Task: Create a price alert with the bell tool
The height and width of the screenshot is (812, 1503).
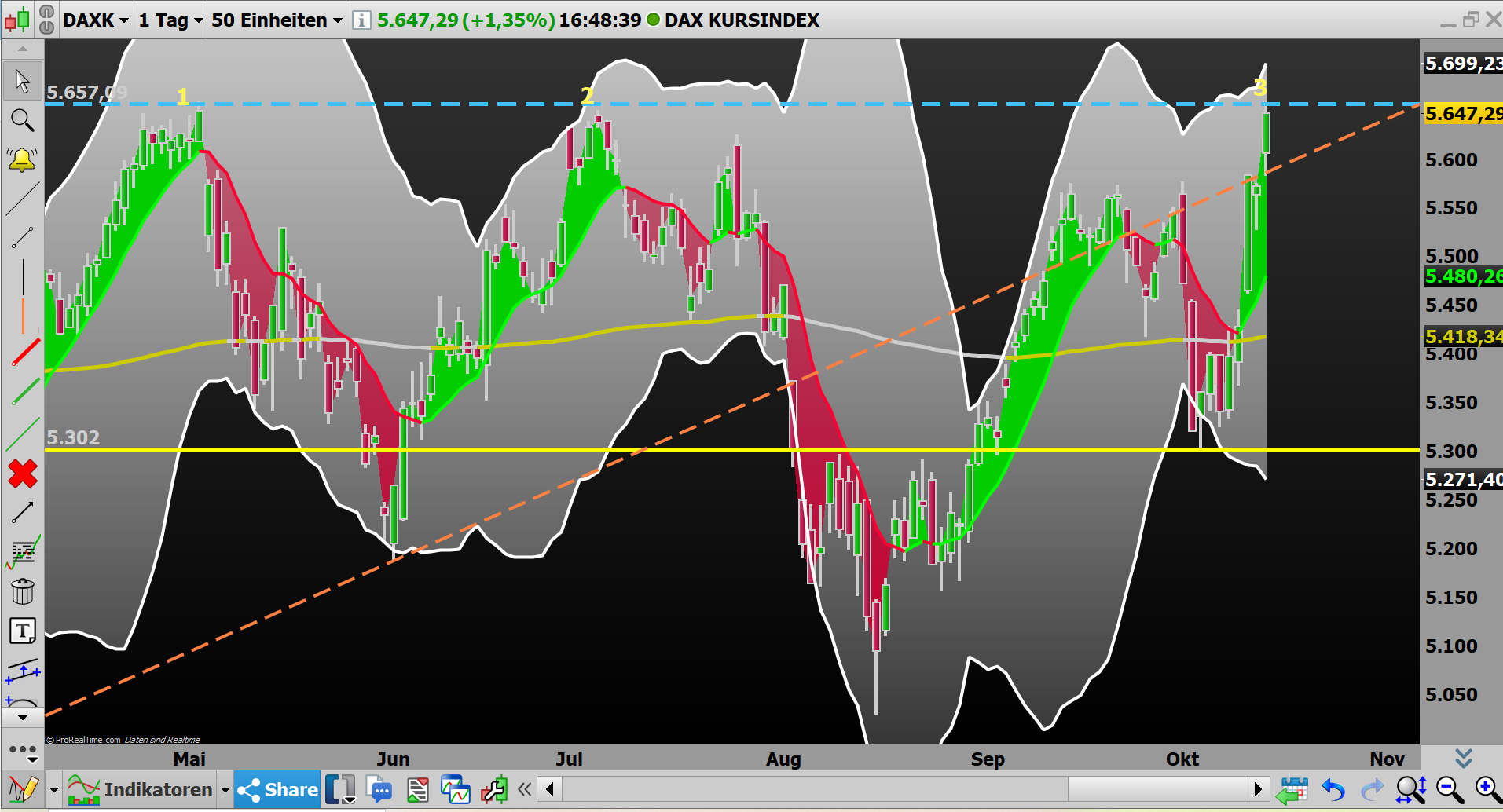Action: coord(23,158)
